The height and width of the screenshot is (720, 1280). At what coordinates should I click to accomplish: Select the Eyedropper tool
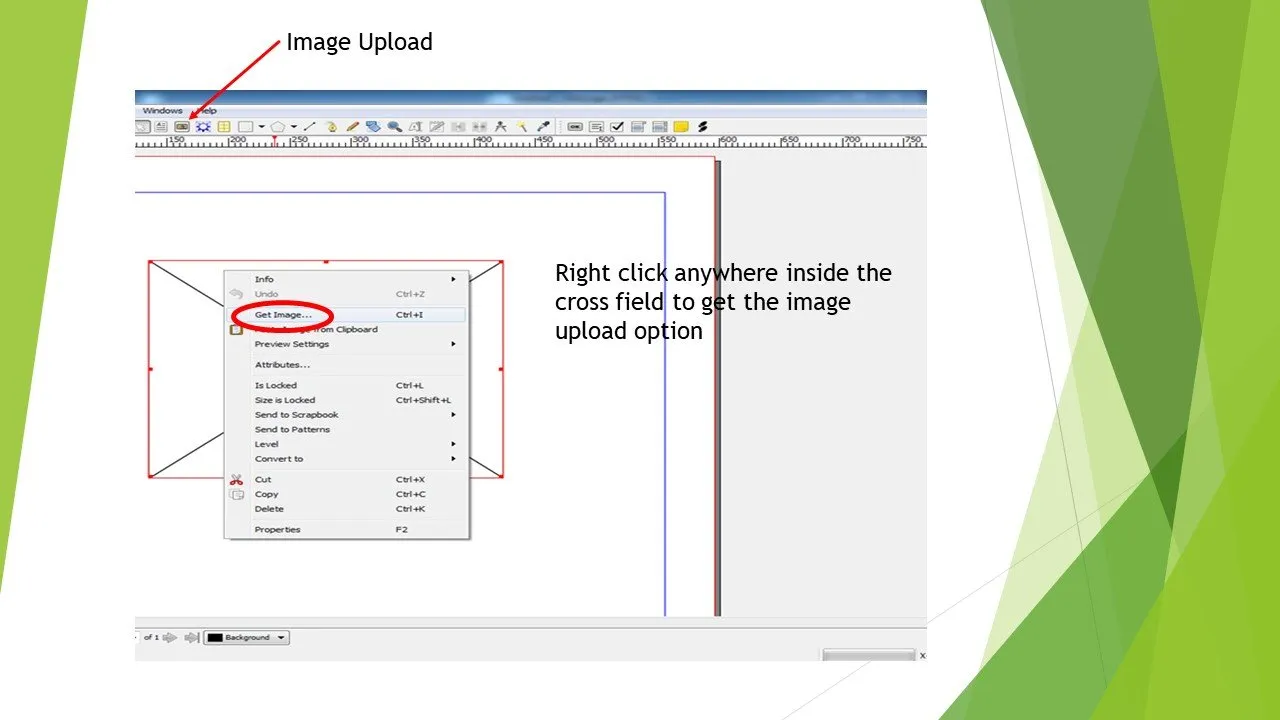click(543, 127)
